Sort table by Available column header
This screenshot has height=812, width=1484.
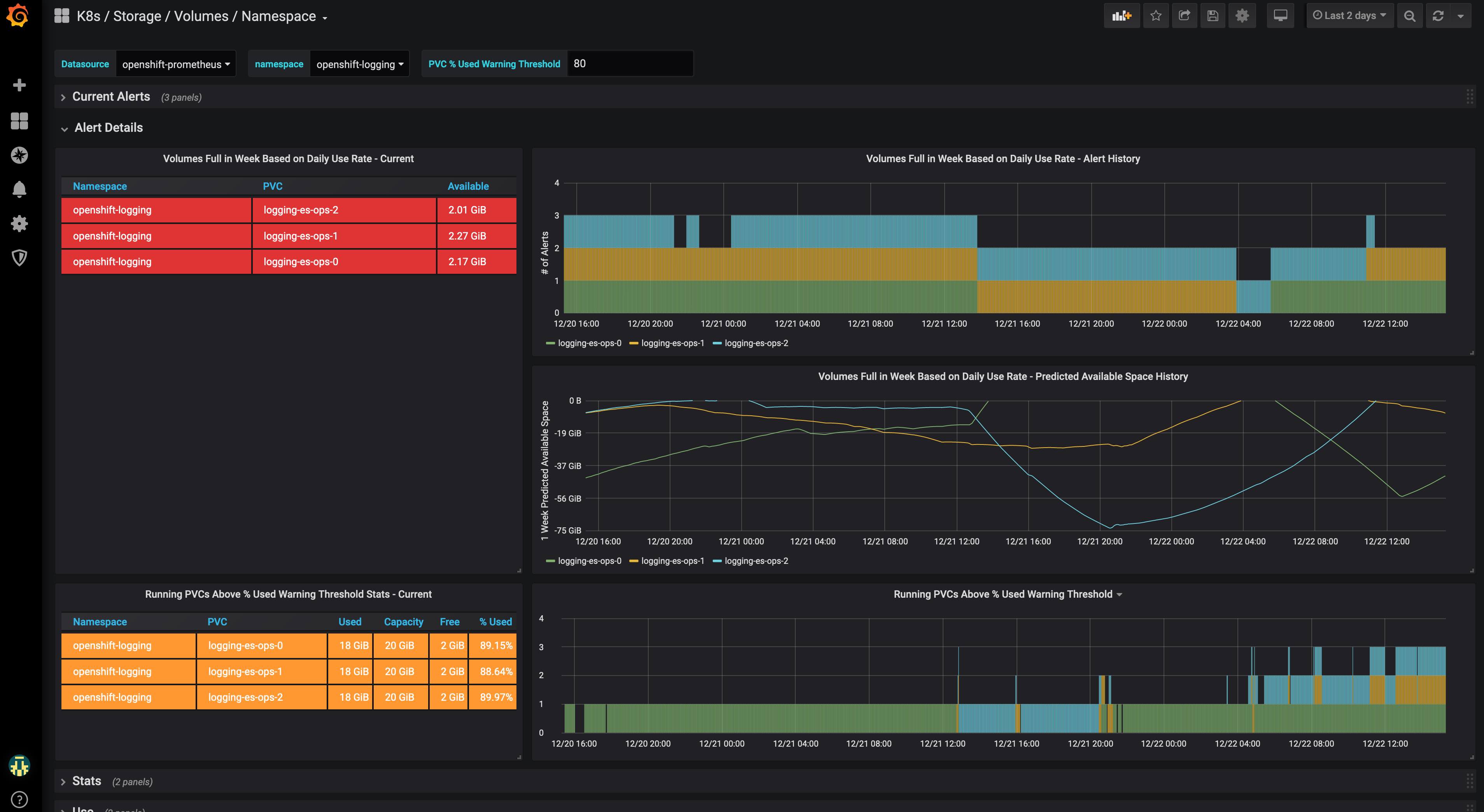[x=468, y=186]
